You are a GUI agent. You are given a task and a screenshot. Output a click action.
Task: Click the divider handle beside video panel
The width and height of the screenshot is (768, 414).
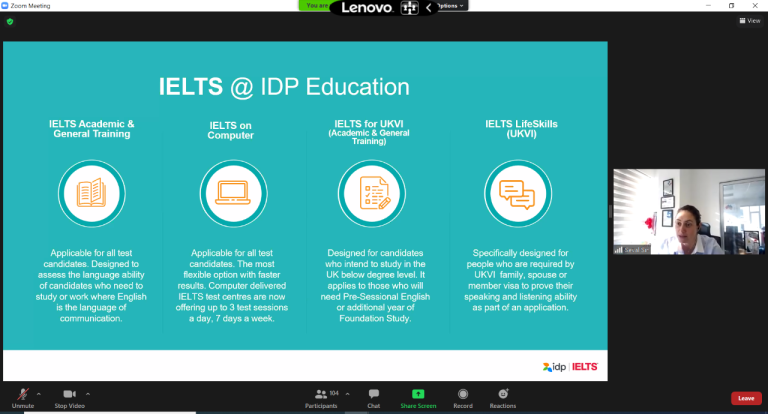click(610, 212)
